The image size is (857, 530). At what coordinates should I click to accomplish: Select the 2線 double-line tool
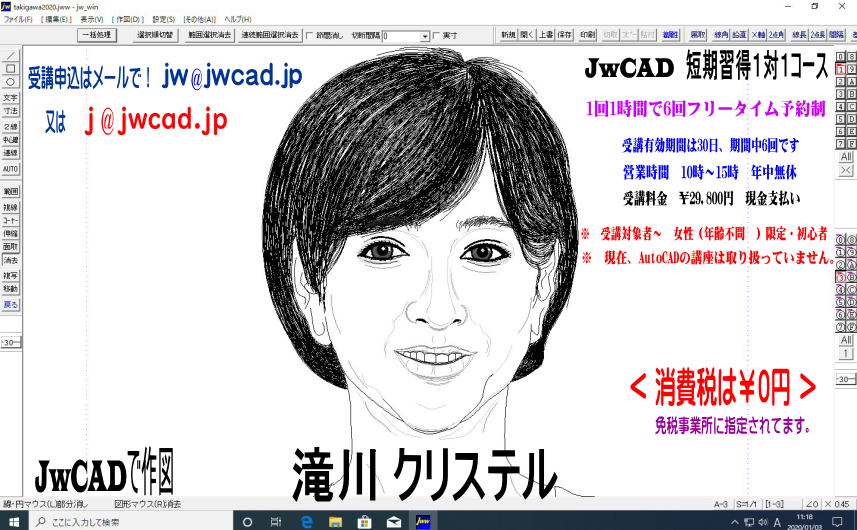click(x=11, y=127)
